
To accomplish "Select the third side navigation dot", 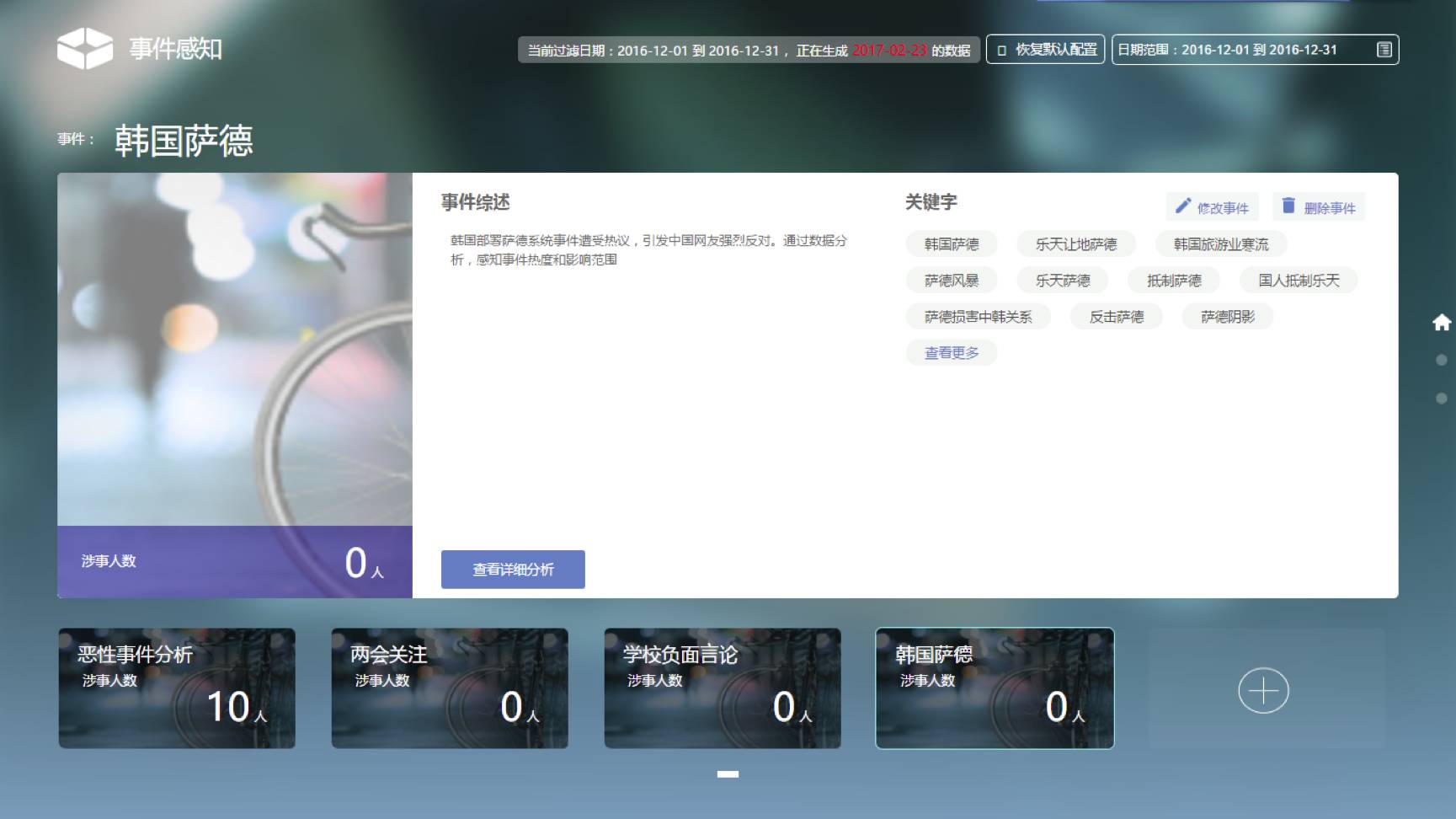I will (x=1442, y=399).
